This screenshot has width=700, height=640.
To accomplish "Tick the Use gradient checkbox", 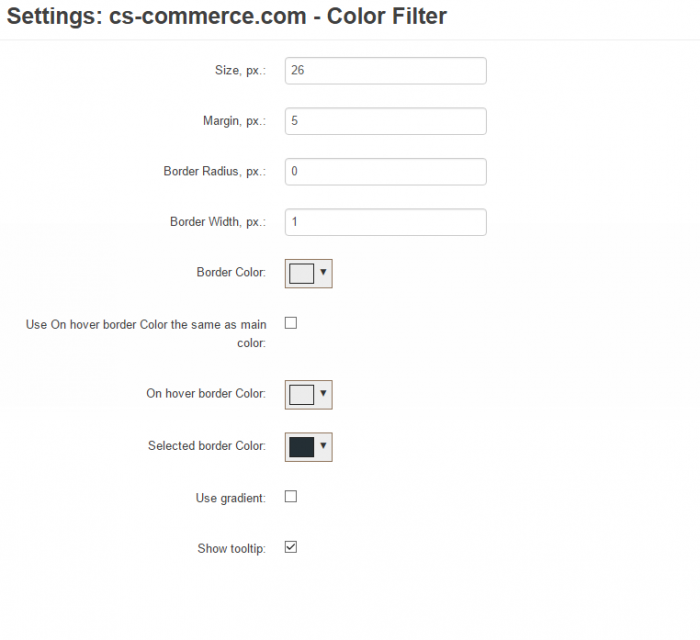I will pyautogui.click(x=291, y=496).
